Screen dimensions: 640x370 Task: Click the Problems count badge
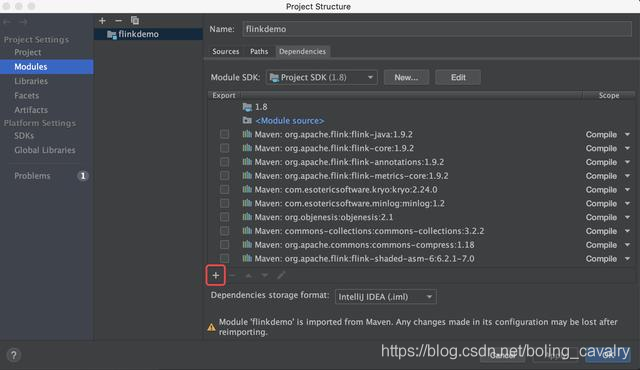pyautogui.click(x=82, y=176)
